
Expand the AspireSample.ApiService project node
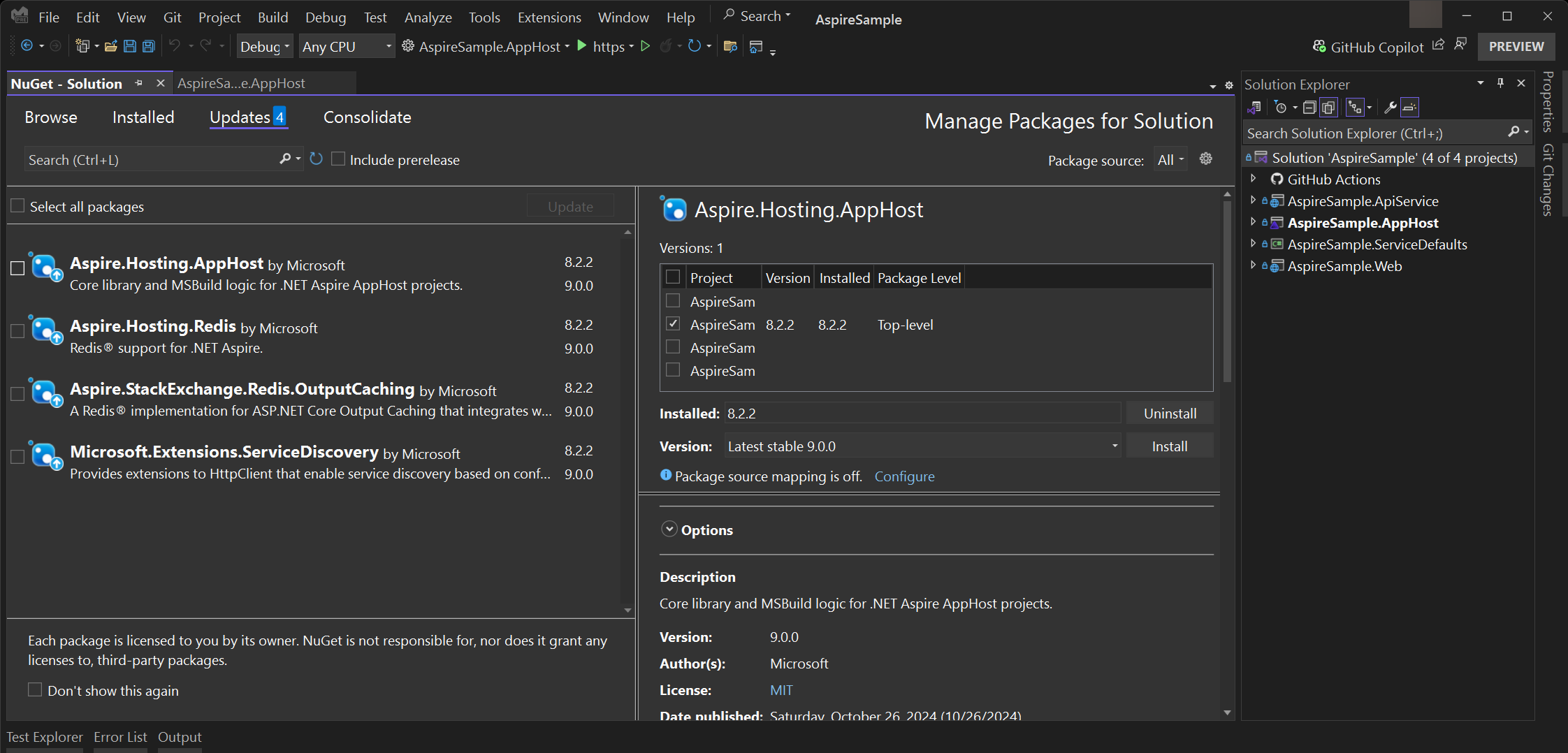1254,200
